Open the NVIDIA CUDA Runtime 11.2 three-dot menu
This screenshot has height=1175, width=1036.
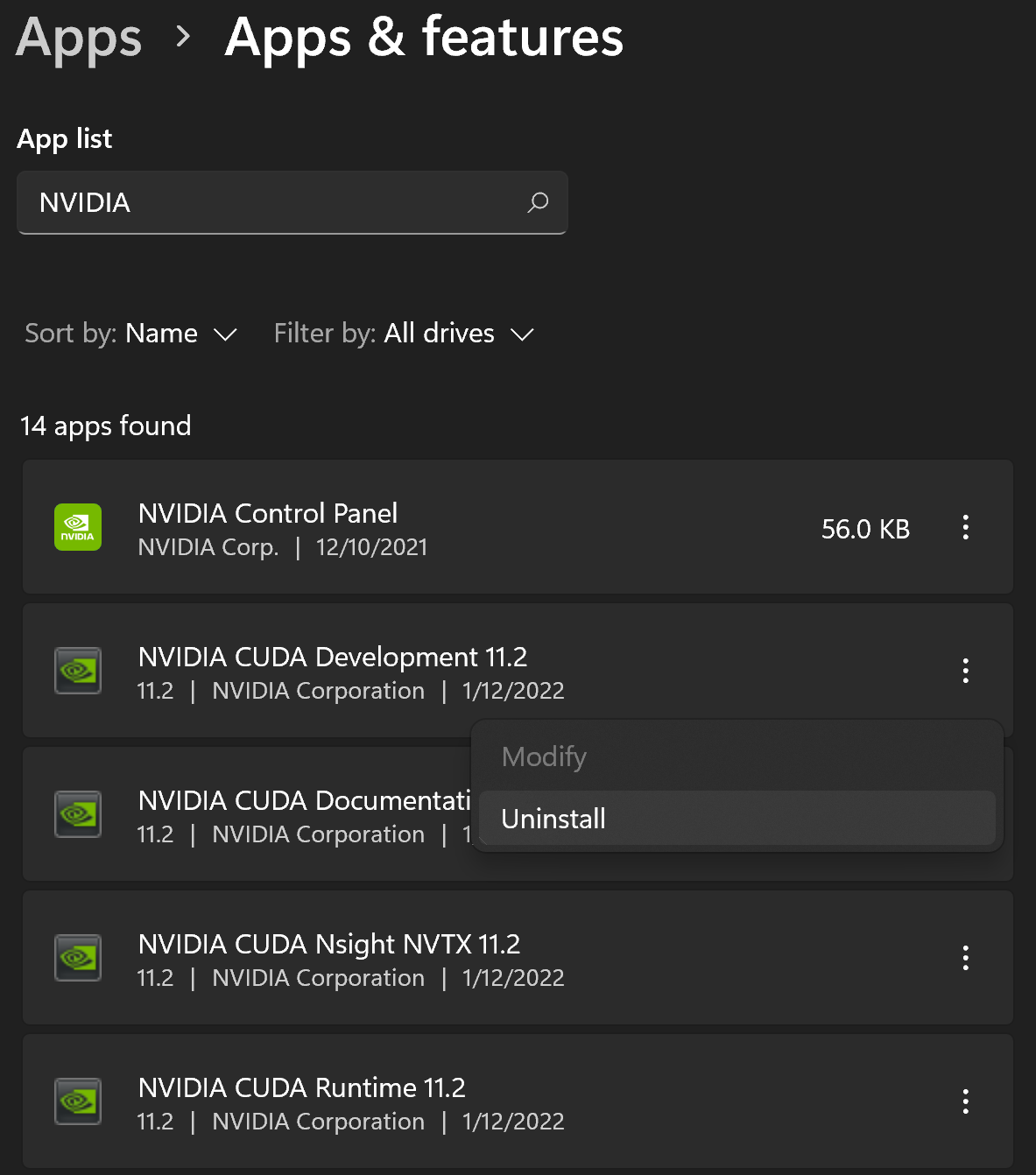965,1101
